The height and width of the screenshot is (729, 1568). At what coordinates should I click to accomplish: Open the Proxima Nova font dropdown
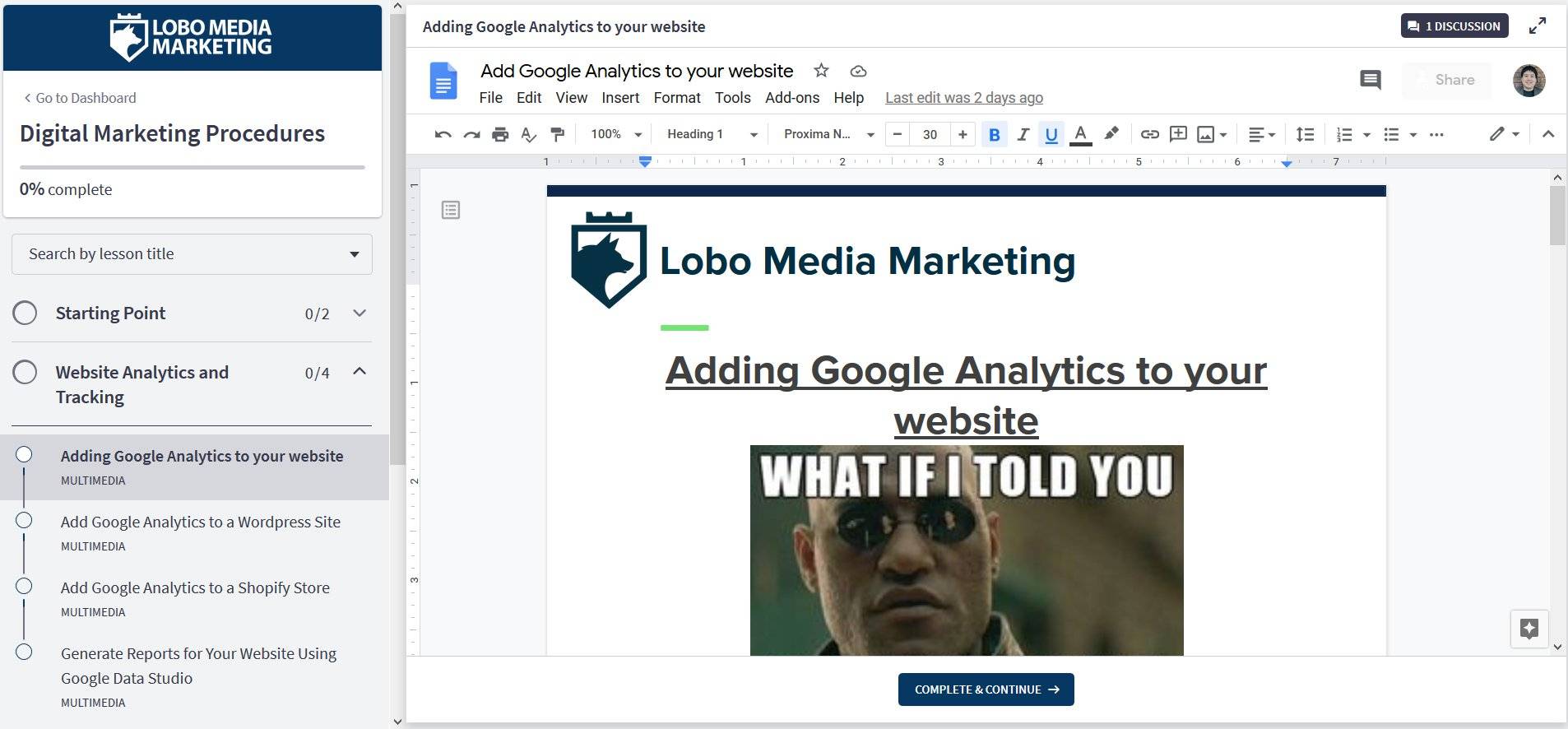click(x=828, y=134)
